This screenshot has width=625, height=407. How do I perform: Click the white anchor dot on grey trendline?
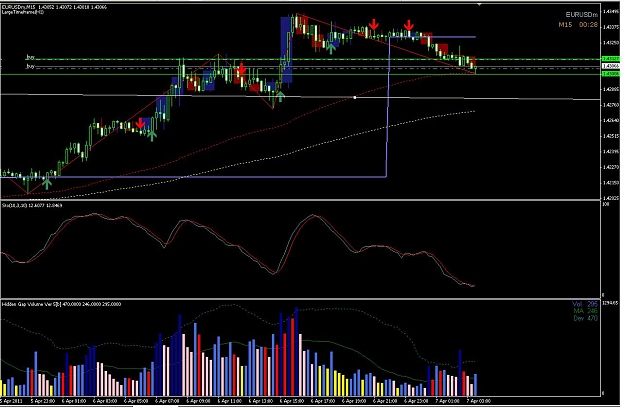[355, 97]
